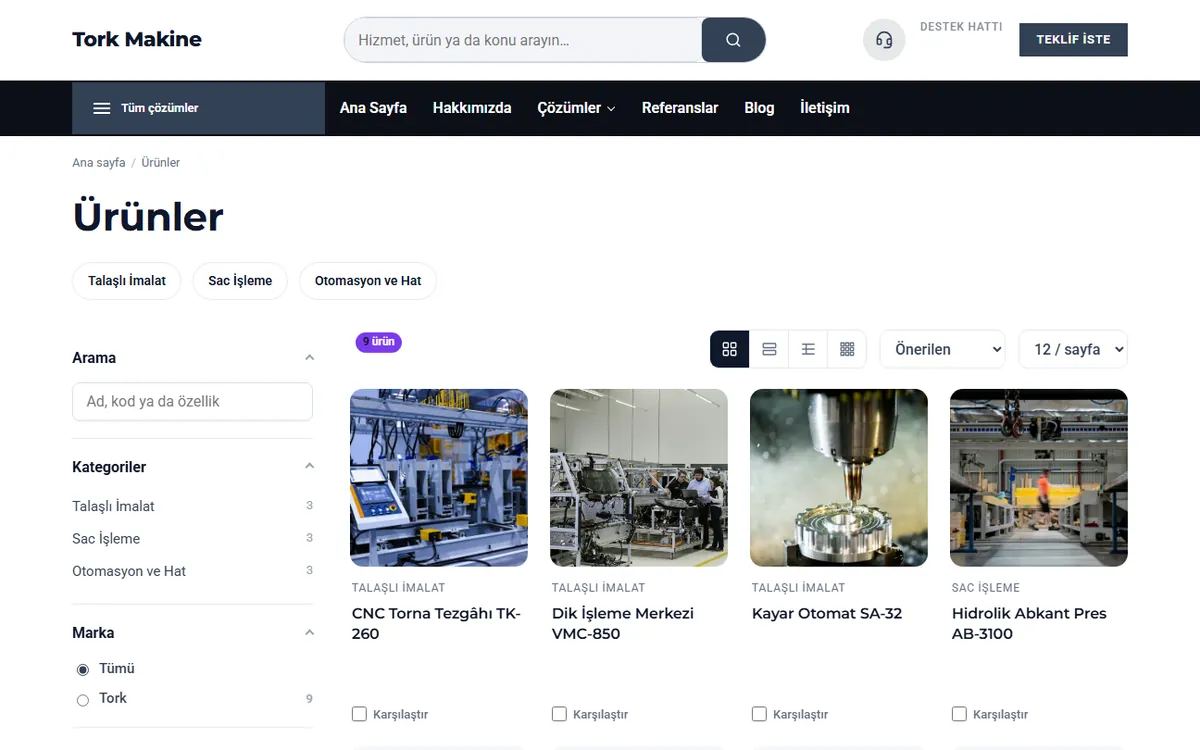Tick Karşılaştır for Kayar Otomat SA-32
Viewport: 1200px width, 750px height.
click(x=760, y=714)
